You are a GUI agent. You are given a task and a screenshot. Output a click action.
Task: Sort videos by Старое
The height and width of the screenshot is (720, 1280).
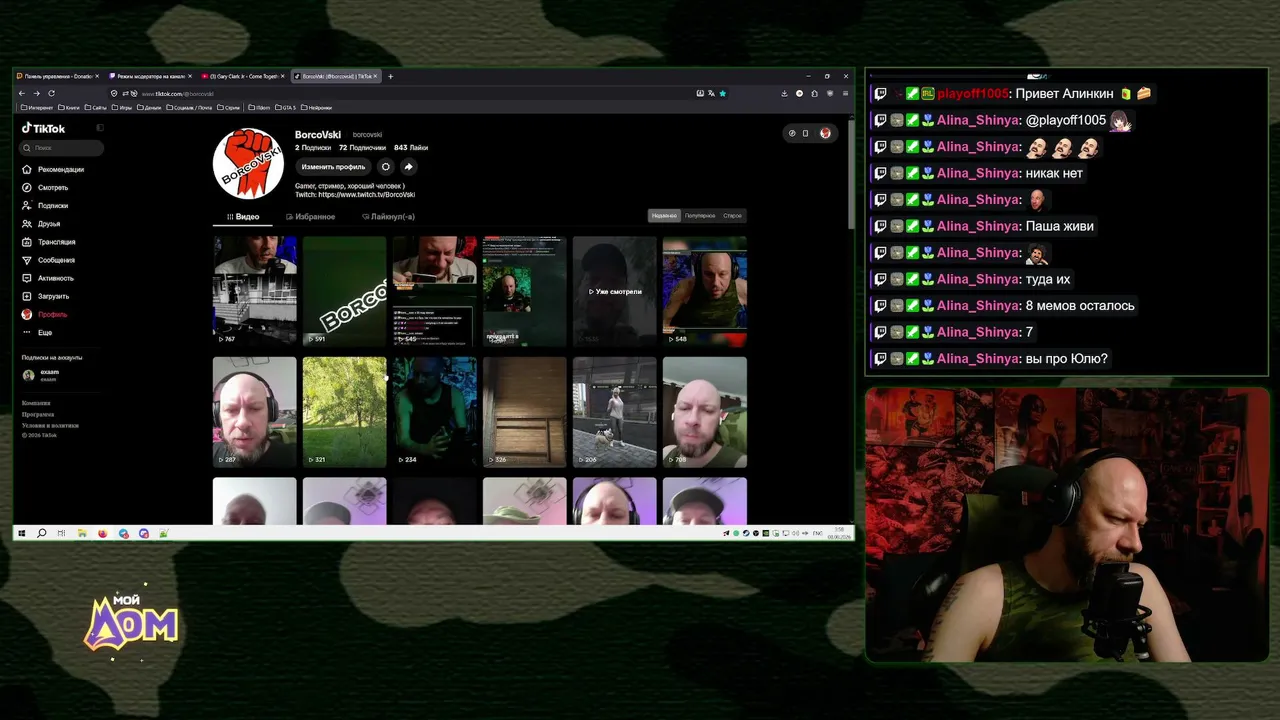(x=733, y=215)
